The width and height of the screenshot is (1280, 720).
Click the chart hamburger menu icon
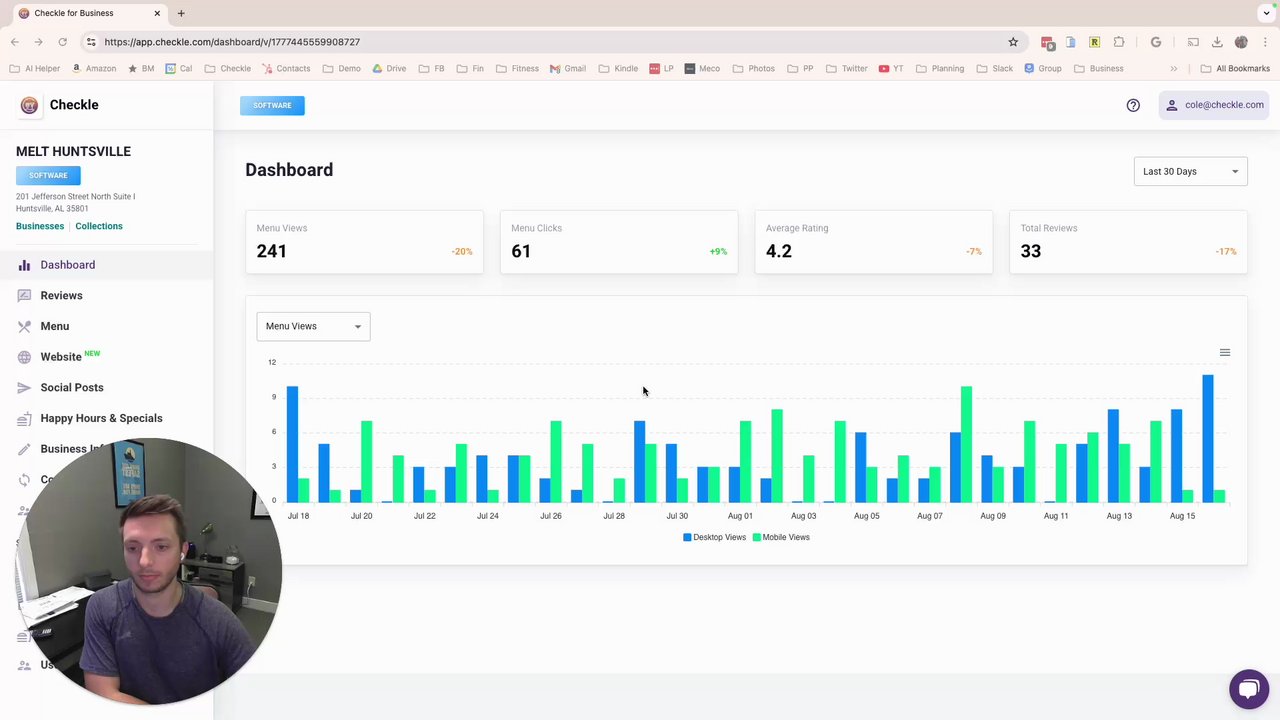(x=1224, y=352)
